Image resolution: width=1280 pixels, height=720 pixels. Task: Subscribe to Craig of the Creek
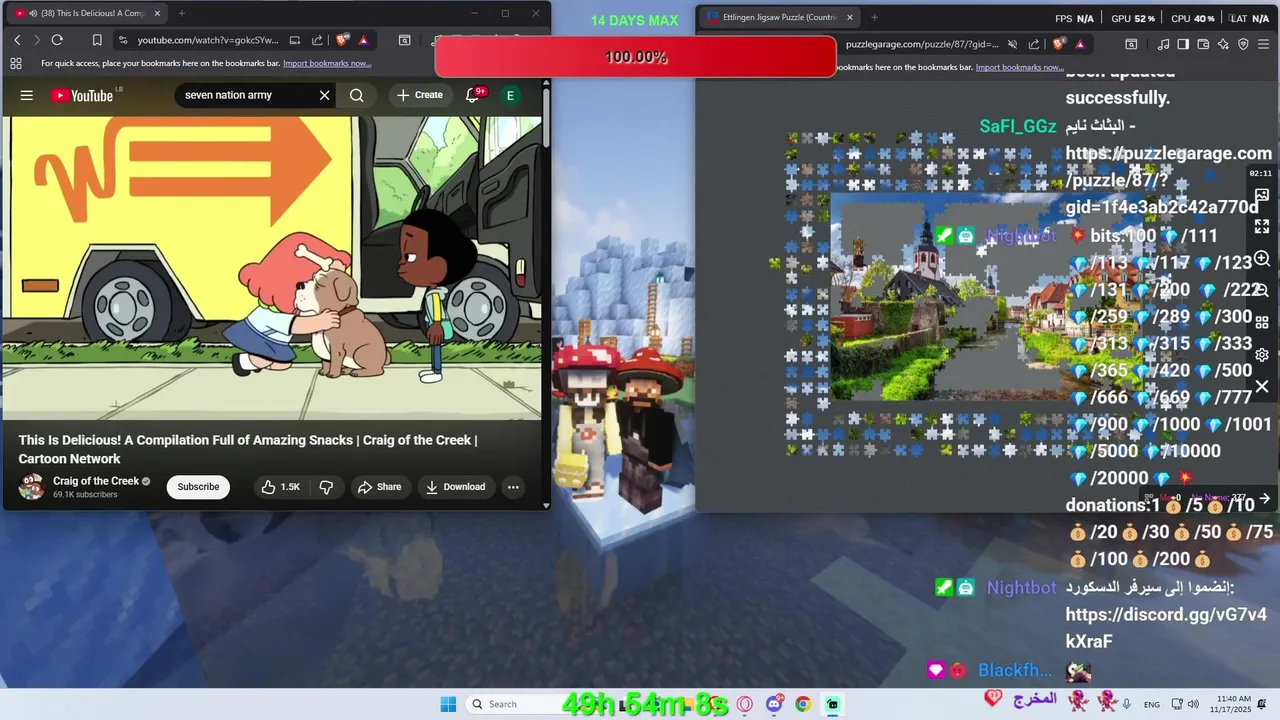tap(198, 487)
